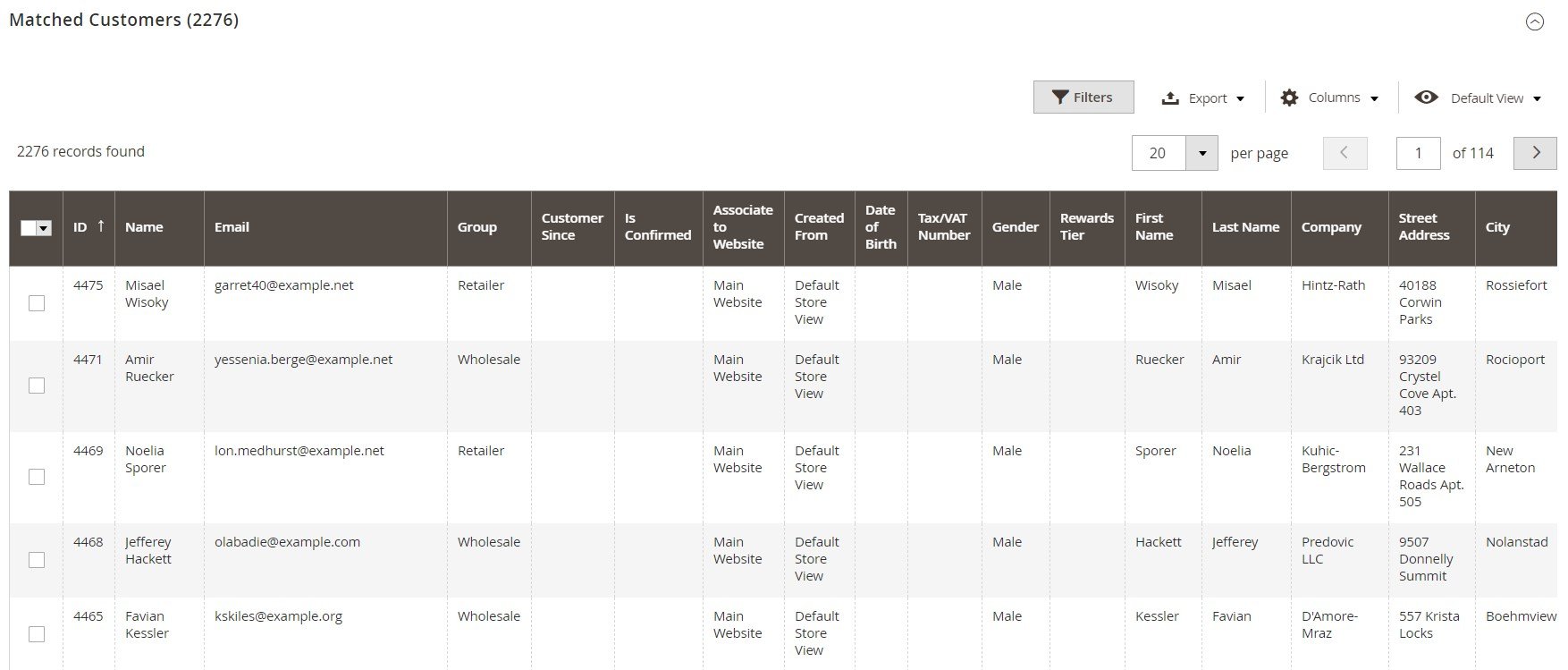This screenshot has height=670, width=1568.
Task: Click the funnel icon in Filters
Action: 1060,98
